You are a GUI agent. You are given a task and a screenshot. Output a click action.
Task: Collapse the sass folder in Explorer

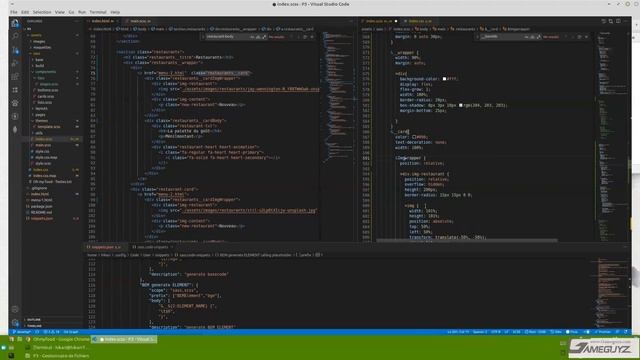tap(37, 53)
